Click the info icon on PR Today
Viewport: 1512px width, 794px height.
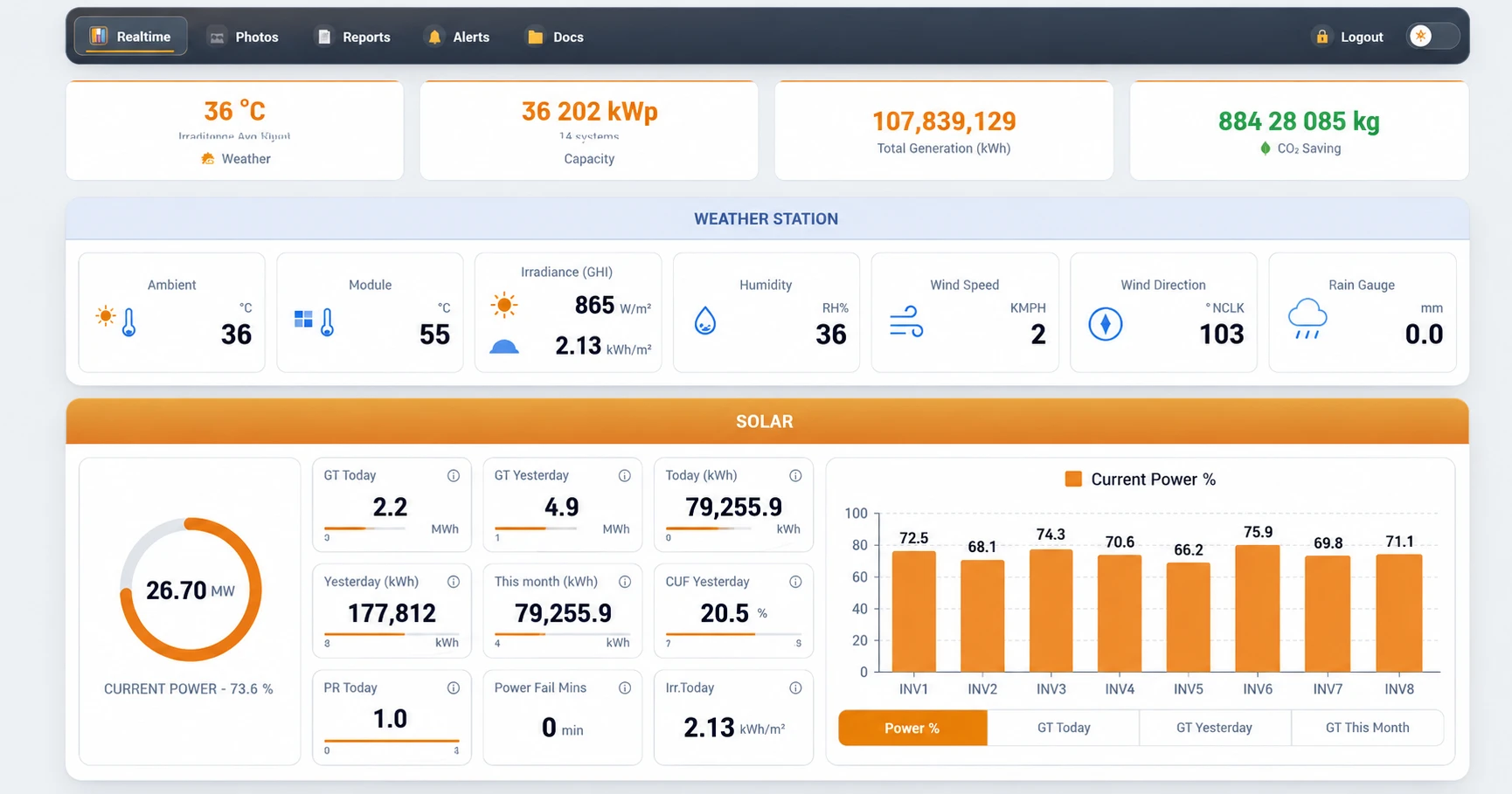click(454, 688)
